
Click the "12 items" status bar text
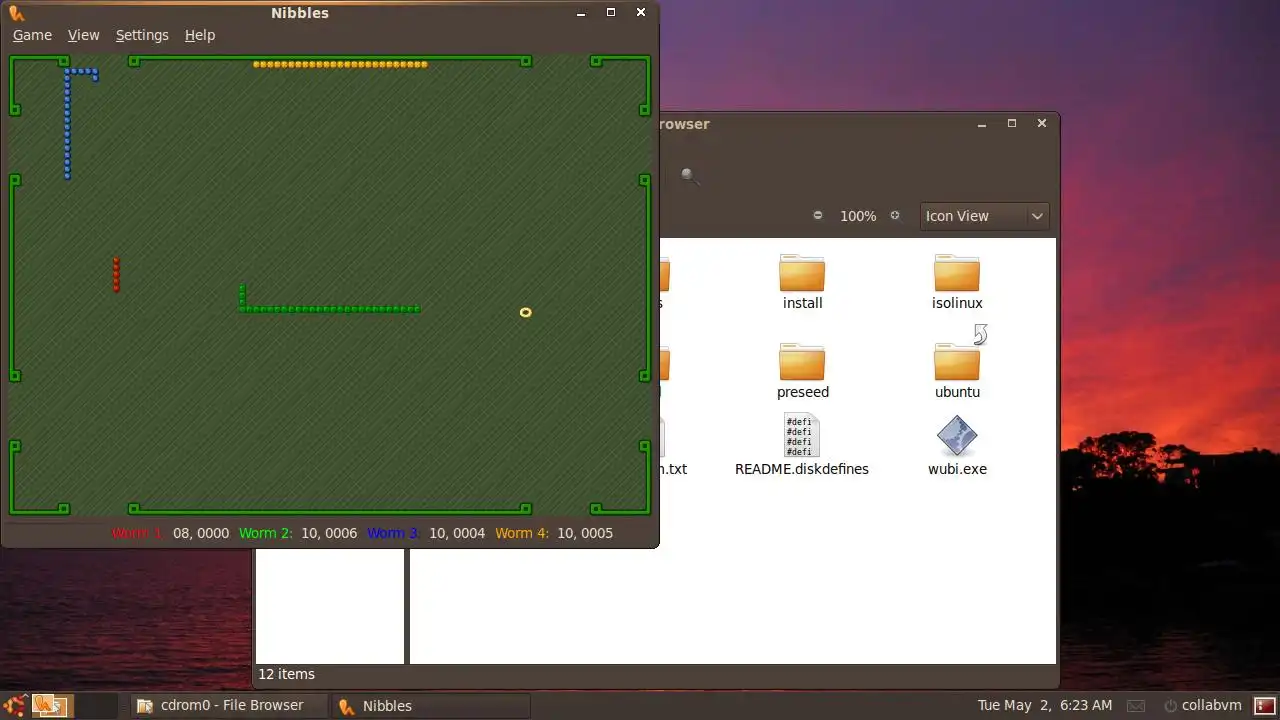click(x=286, y=674)
